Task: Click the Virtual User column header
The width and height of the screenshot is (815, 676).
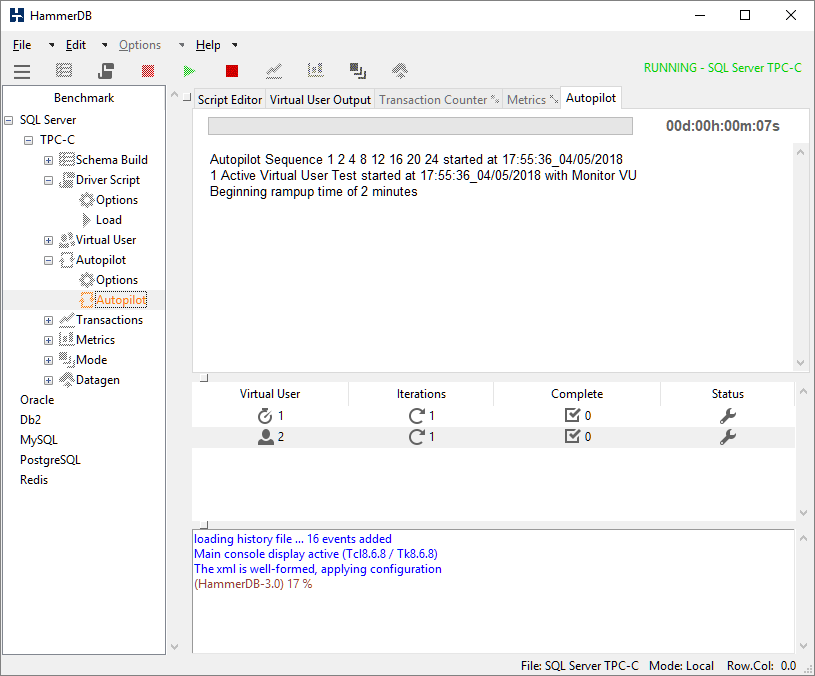Action: pyautogui.click(x=270, y=394)
